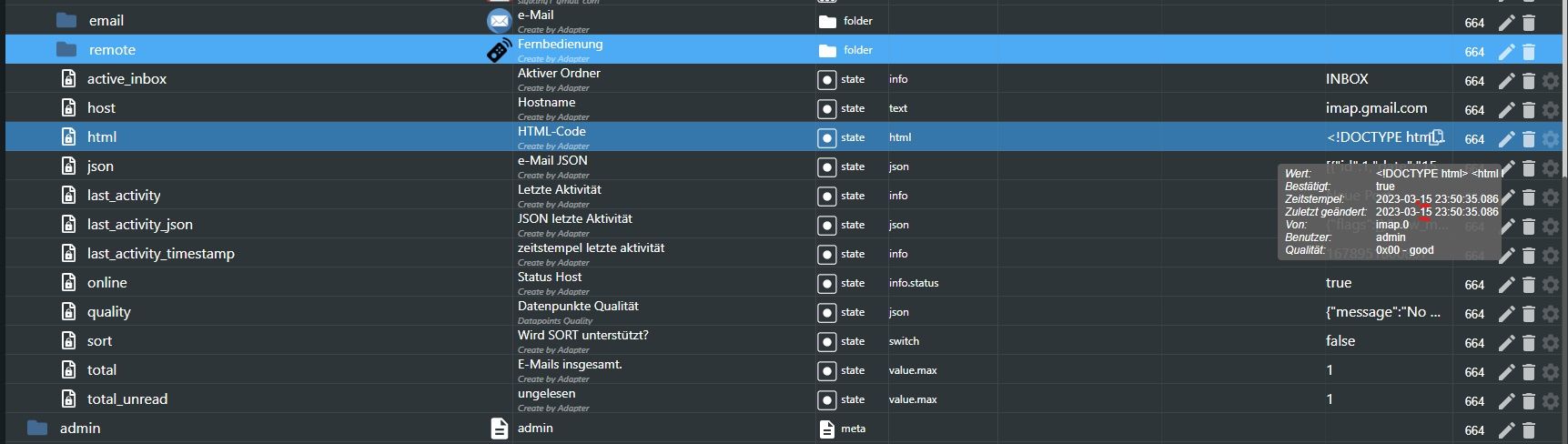Screen dimensions: 1568x444
Task: Edit the online state object
Action: point(1507,285)
